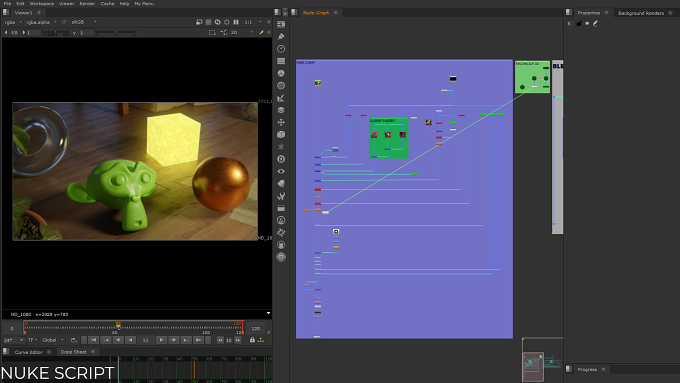Image resolution: width=680 pixels, height=383 pixels.
Task: Open the 1:1 zoom ratio dropdown
Action: (x=253, y=22)
